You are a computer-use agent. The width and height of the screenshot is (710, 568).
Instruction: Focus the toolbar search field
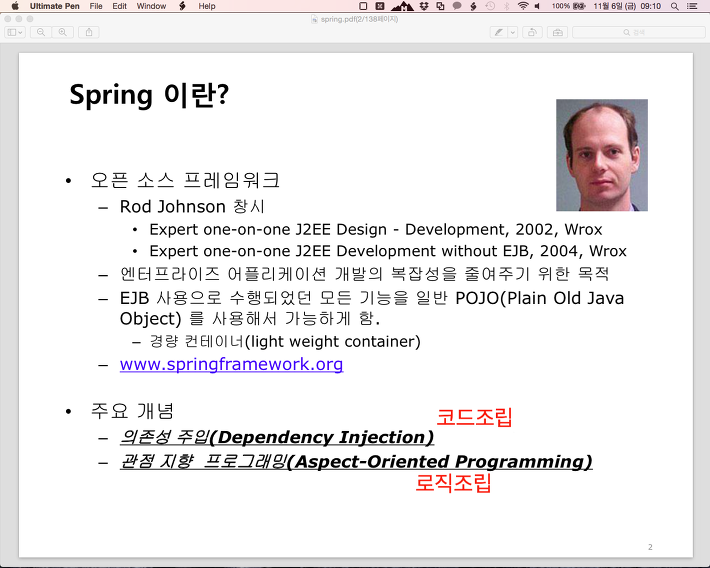coord(639,32)
